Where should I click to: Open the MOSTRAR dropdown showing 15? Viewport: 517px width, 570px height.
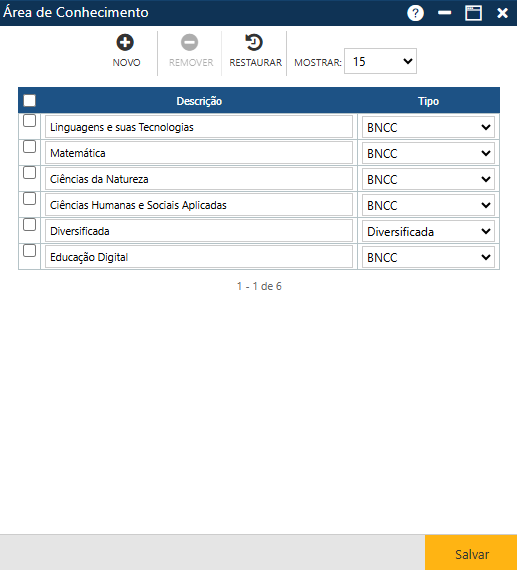click(x=380, y=61)
